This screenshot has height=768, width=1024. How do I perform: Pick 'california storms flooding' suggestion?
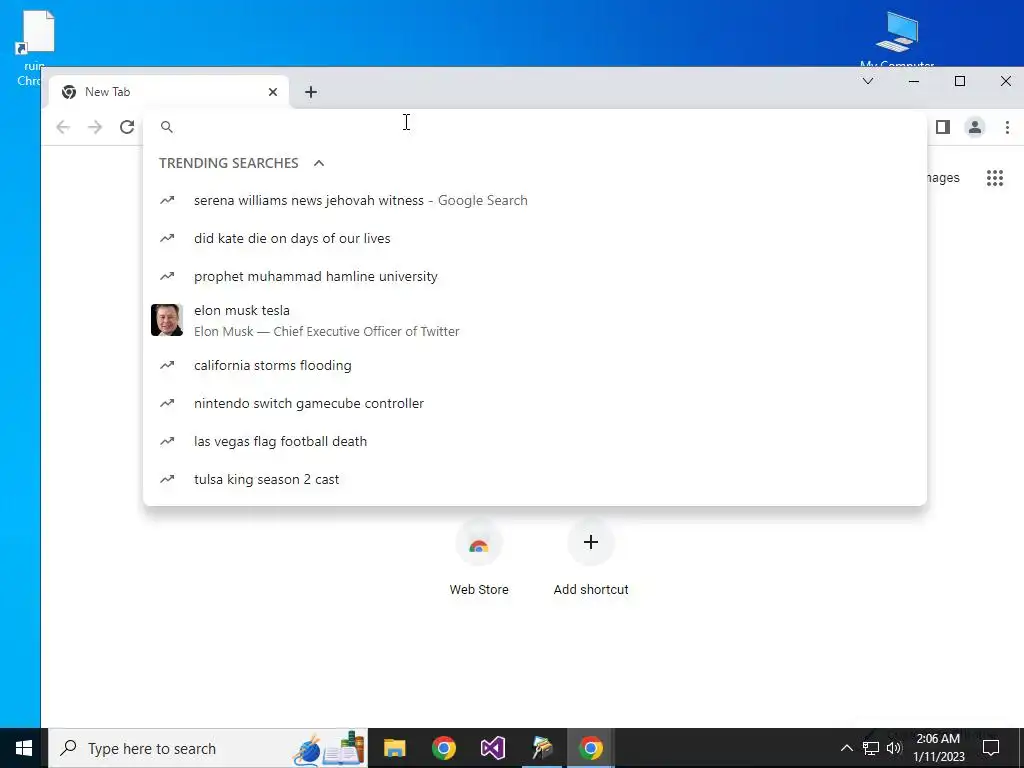[x=535, y=365]
